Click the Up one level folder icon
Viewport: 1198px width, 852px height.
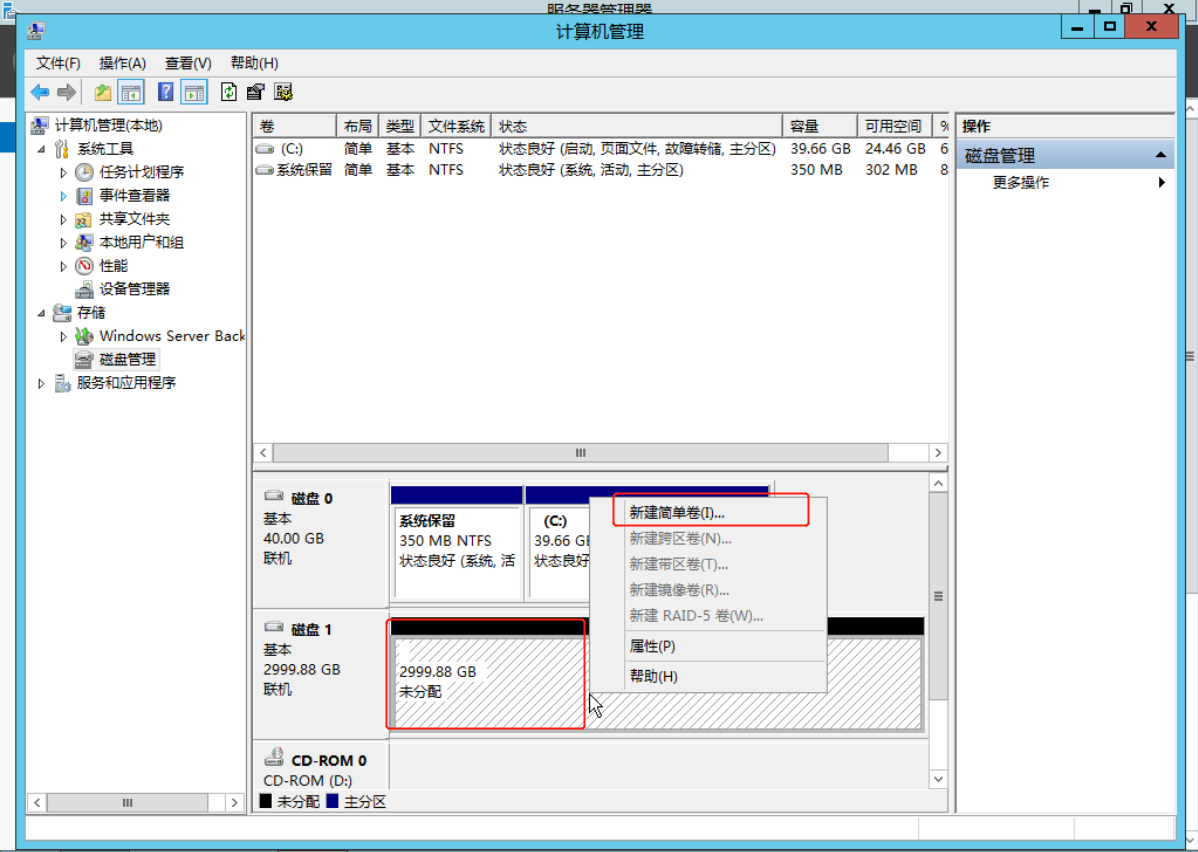102,93
